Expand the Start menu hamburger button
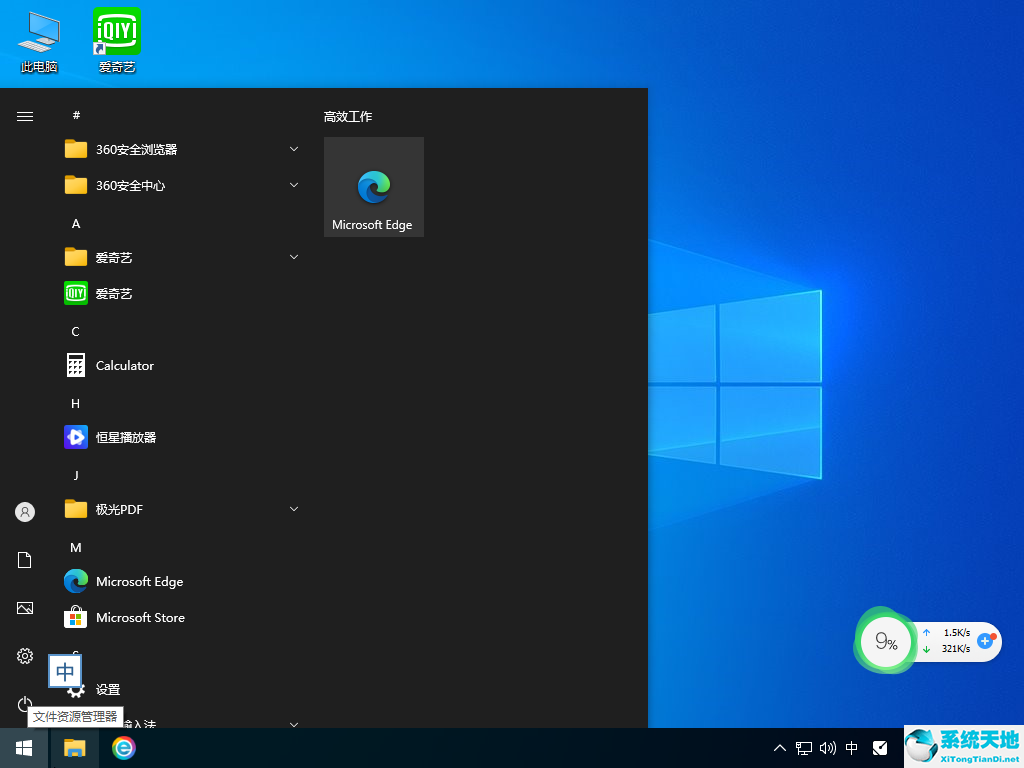The height and width of the screenshot is (768, 1024). click(x=25, y=116)
